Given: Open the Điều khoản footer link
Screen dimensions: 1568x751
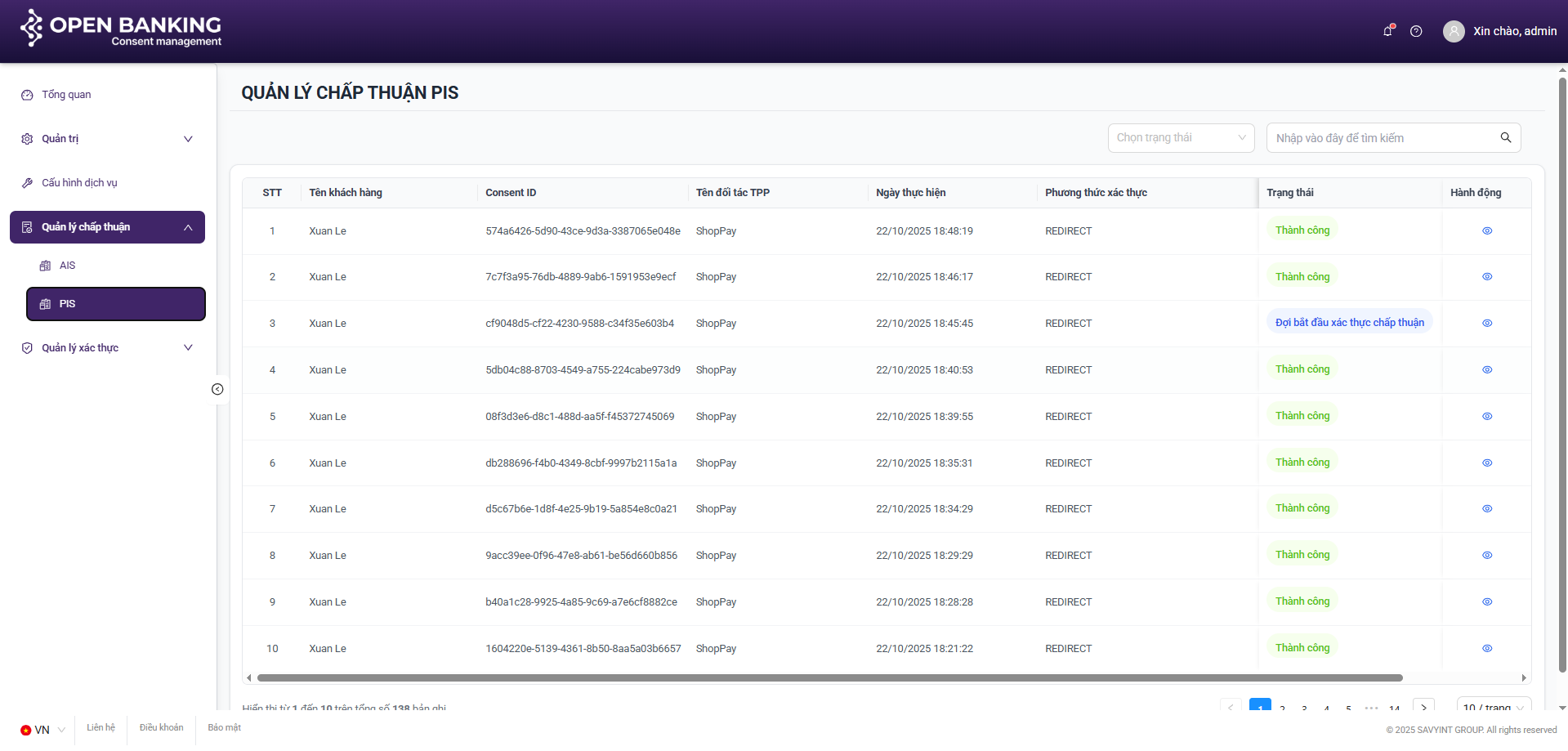Looking at the screenshot, I should 161,727.
